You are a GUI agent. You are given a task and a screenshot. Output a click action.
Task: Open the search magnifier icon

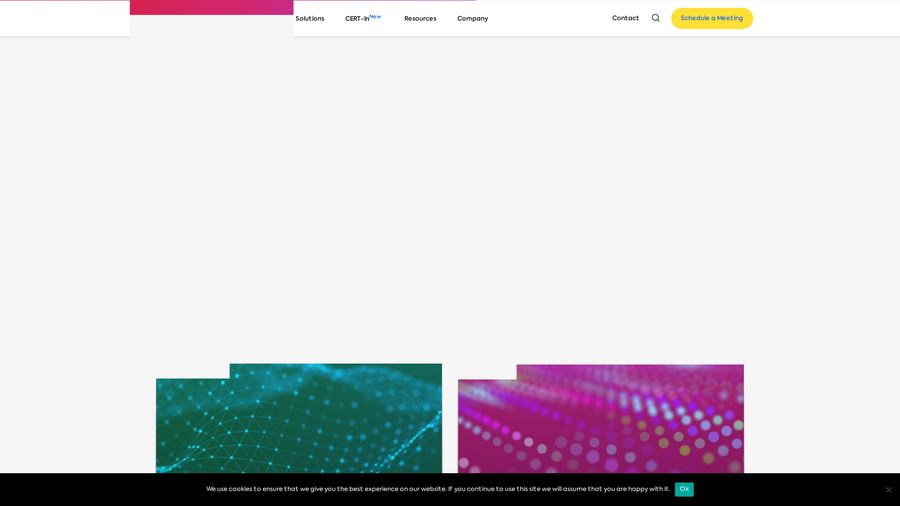[x=656, y=18]
